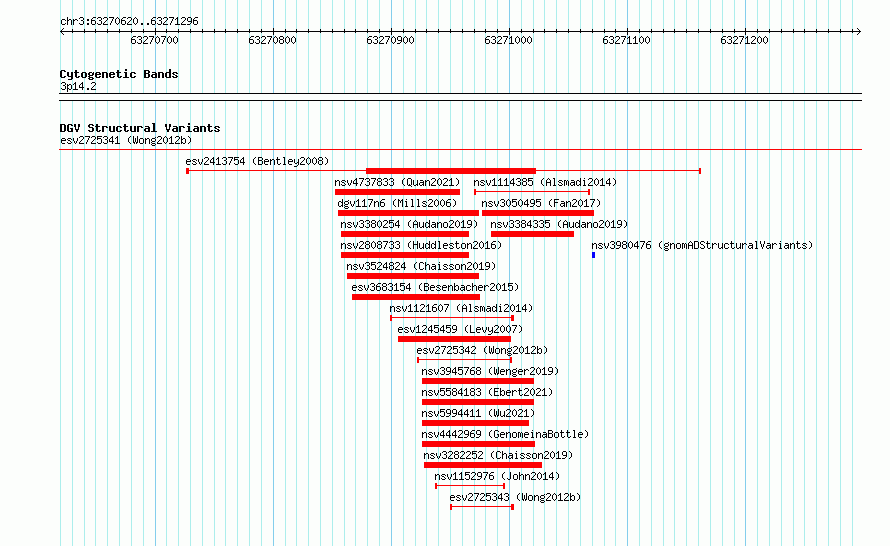Click the red bar under nsv3384335 (Audano2019)

tap(532, 234)
